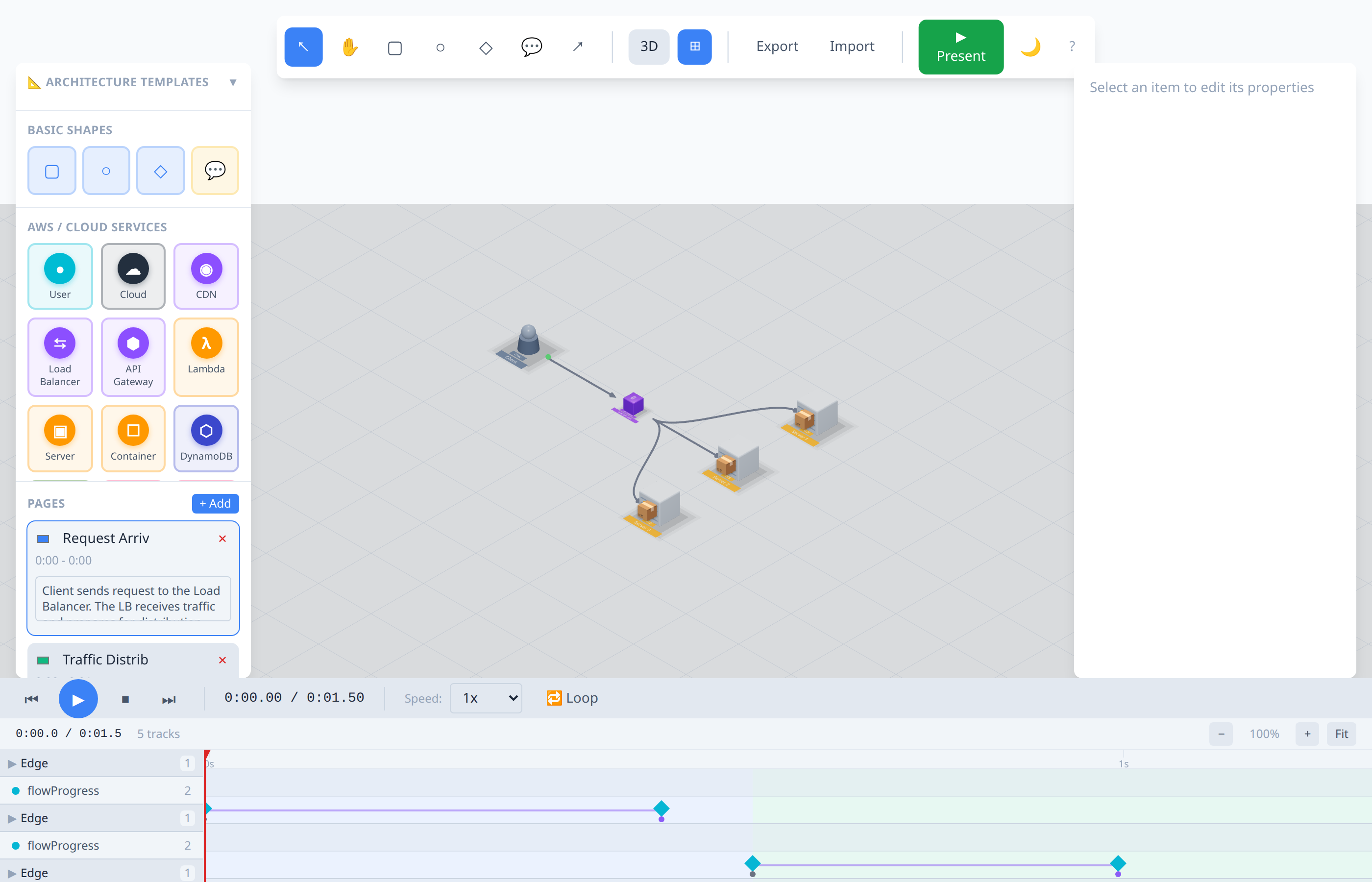Open help with question mark

coord(1072,47)
